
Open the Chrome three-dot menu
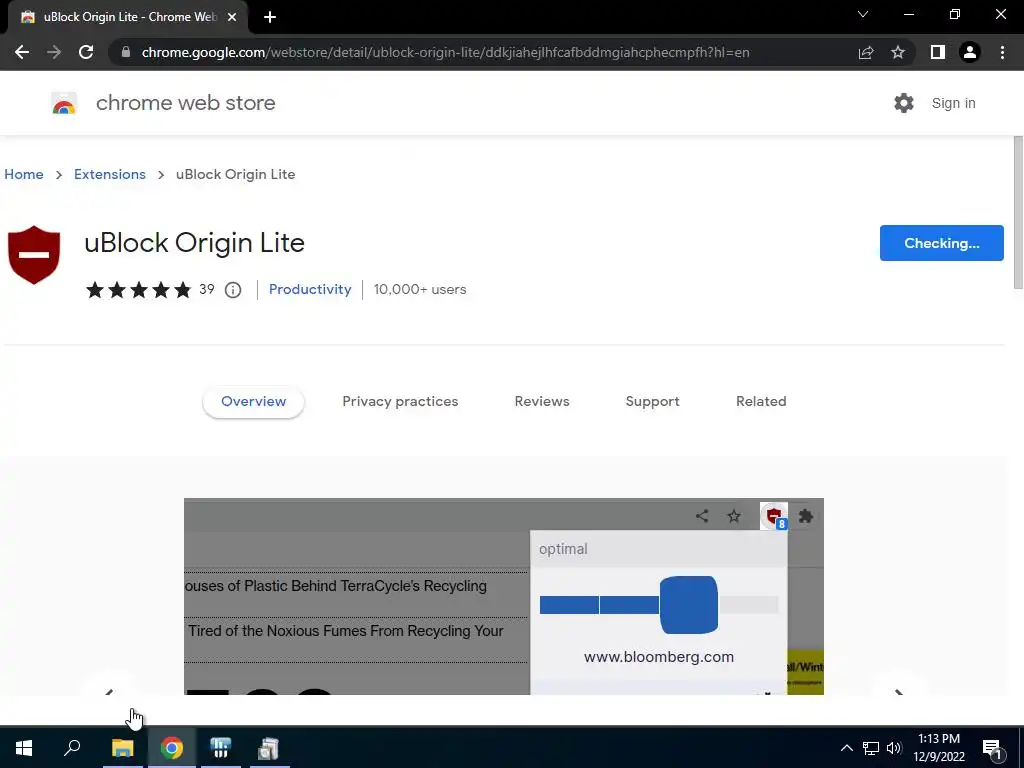(x=1002, y=52)
